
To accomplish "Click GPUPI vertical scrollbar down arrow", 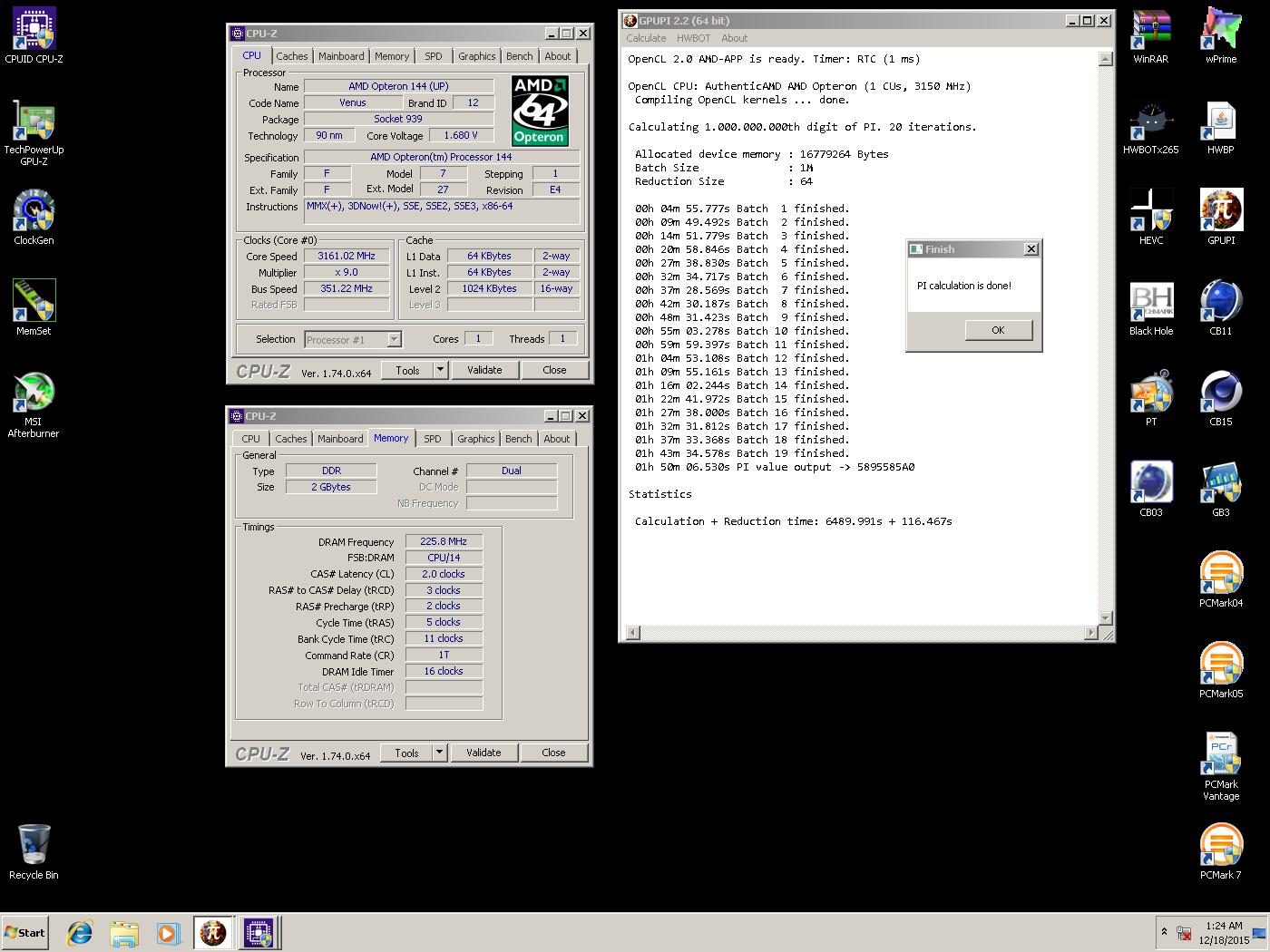I will coord(1105,617).
